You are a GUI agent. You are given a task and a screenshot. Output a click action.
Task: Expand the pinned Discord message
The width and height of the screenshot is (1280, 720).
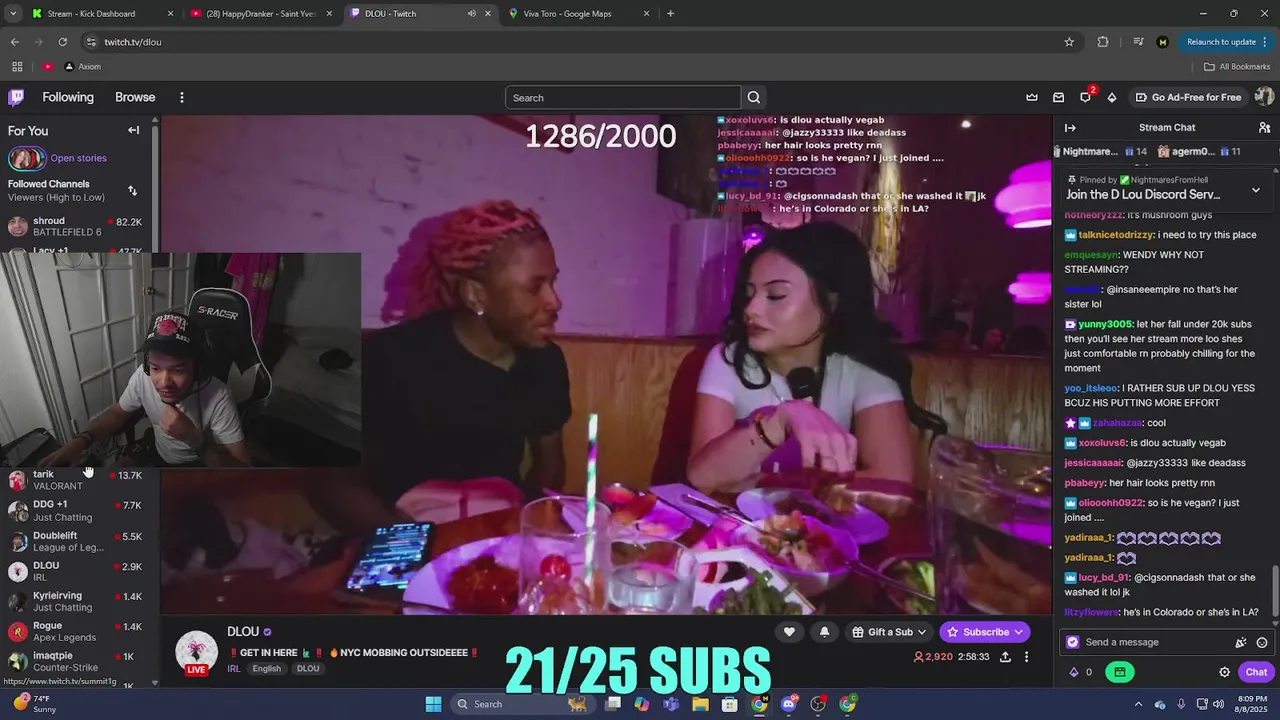click(x=1256, y=189)
